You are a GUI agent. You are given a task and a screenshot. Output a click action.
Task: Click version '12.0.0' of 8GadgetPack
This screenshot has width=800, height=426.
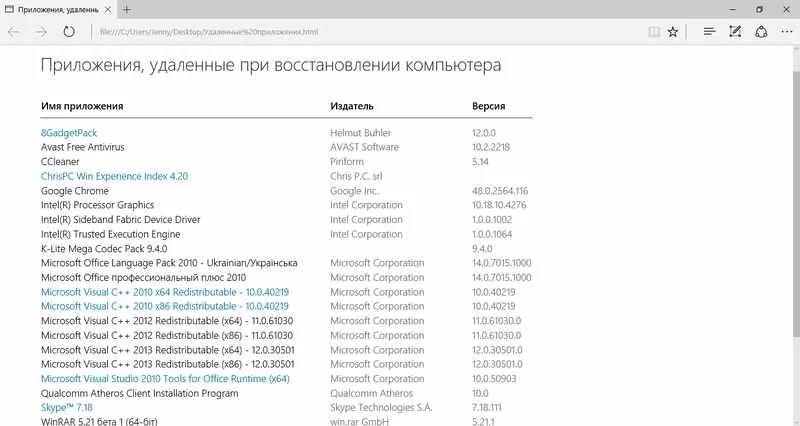click(x=484, y=133)
